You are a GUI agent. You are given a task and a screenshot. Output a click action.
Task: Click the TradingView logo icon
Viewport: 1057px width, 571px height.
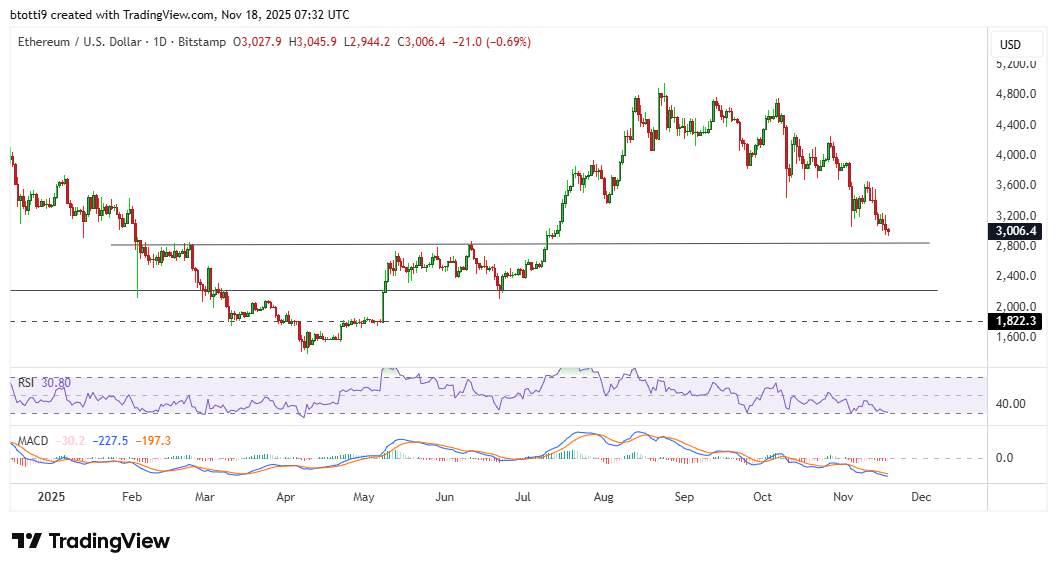27,541
